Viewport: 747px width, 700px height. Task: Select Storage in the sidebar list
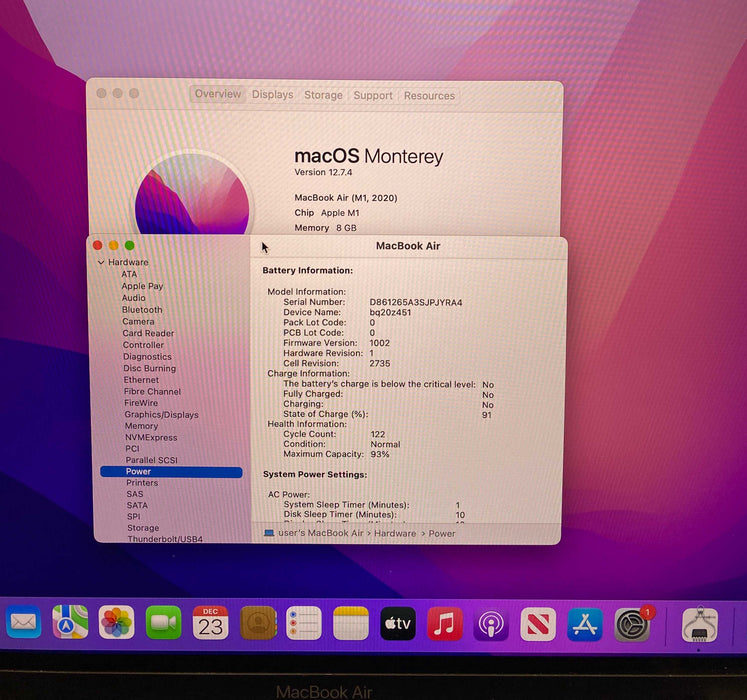[143, 528]
